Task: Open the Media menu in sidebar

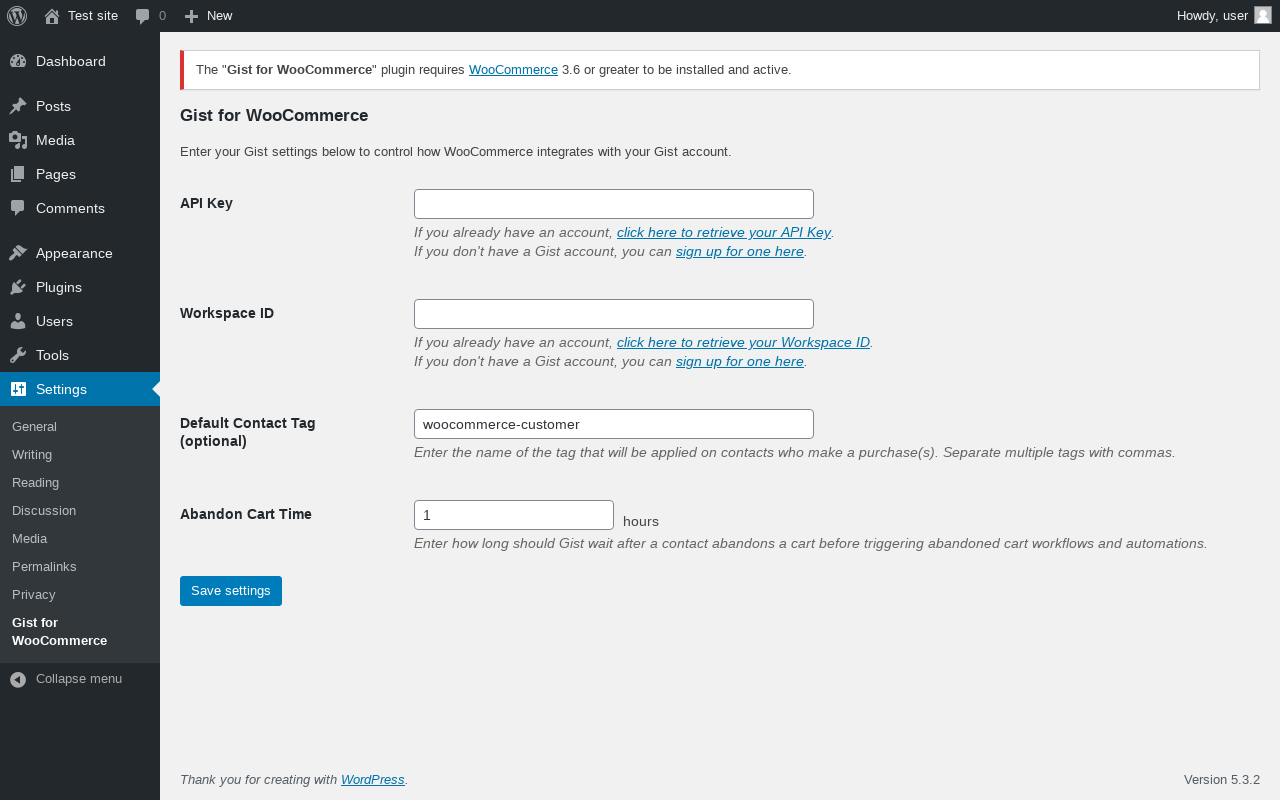Action: click(80, 140)
